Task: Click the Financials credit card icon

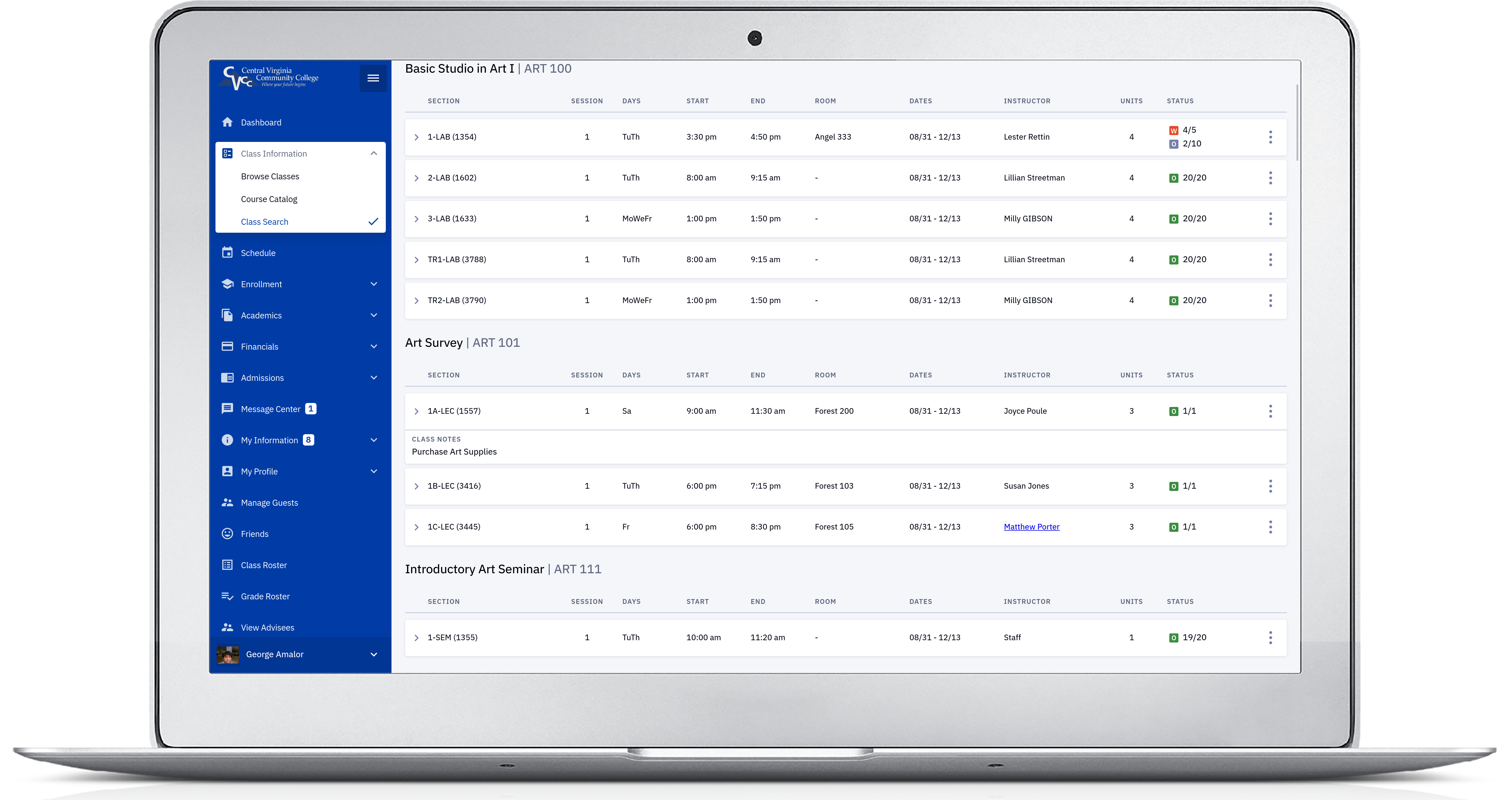Action: point(227,346)
